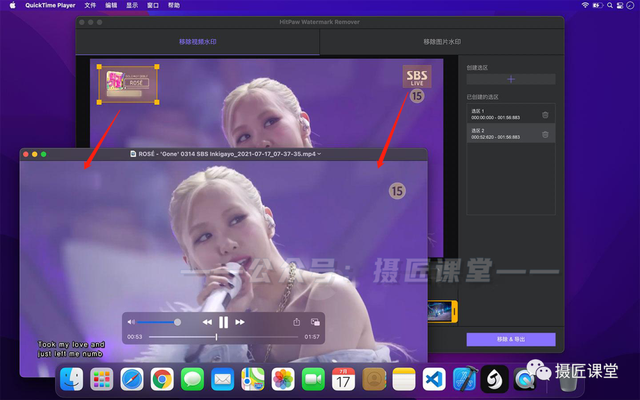
Task: Click the top-right handle of the selection box
Action: point(157,67)
